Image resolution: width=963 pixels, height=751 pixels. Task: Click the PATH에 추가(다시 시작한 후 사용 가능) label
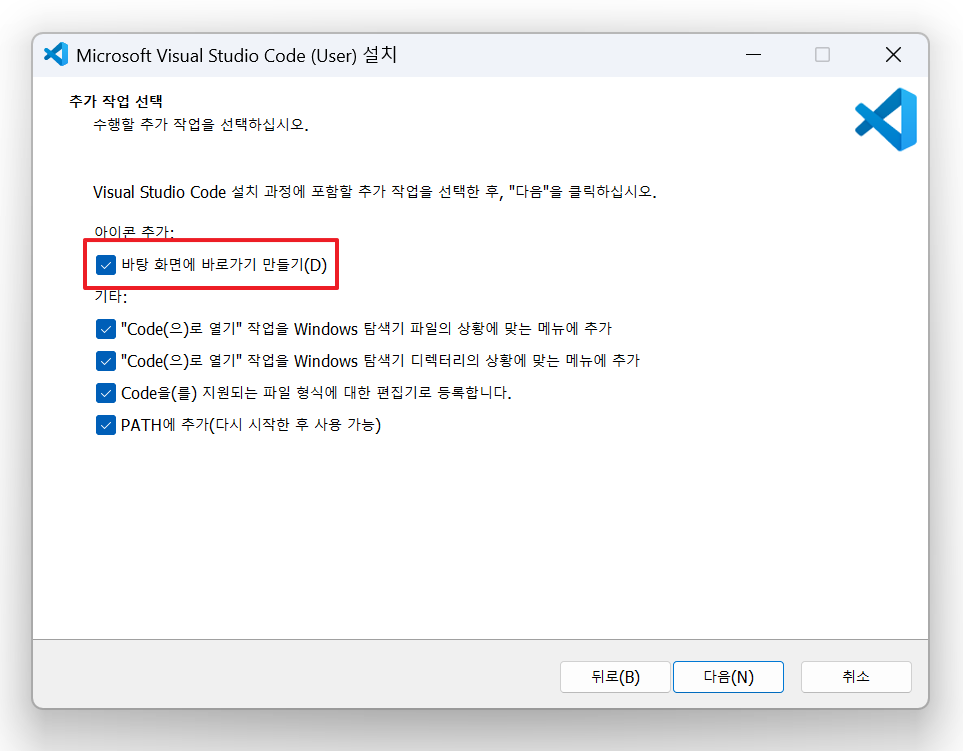click(251, 425)
